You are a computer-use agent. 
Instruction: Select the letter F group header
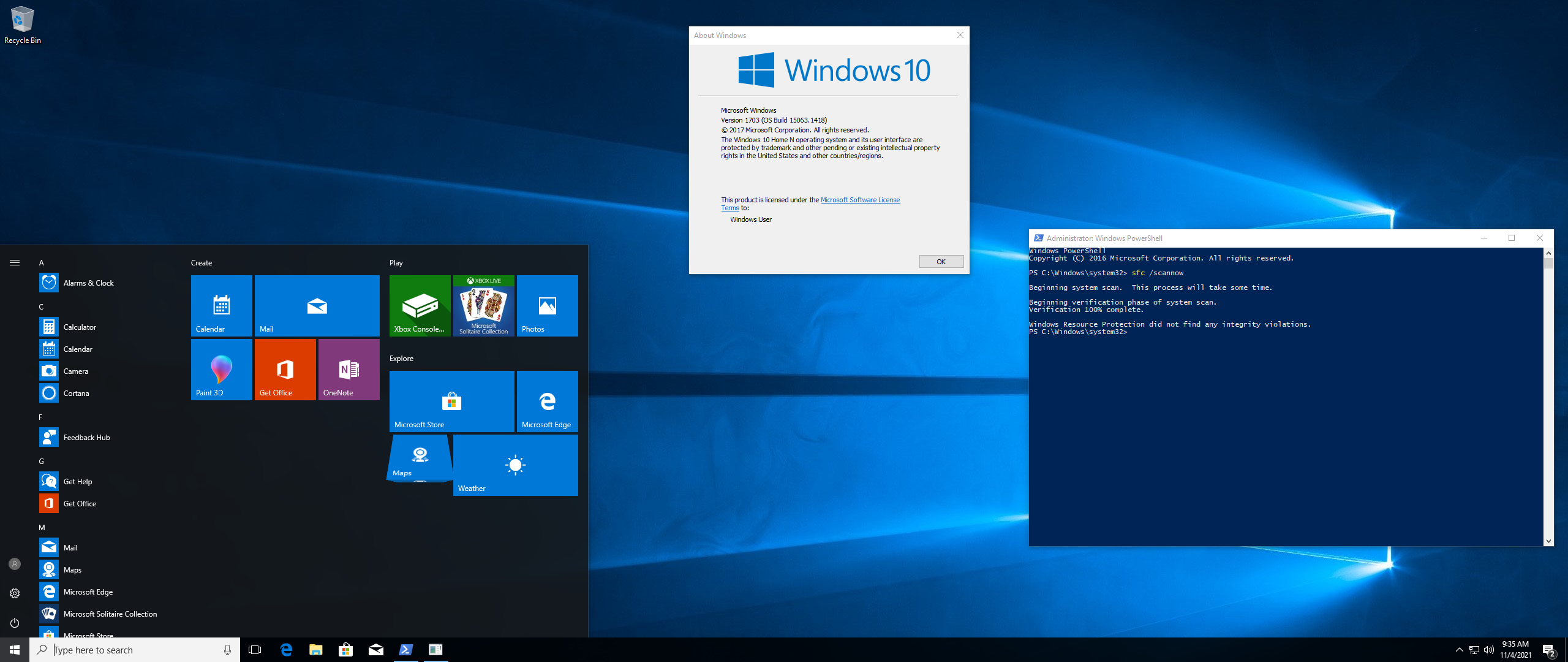click(x=41, y=417)
